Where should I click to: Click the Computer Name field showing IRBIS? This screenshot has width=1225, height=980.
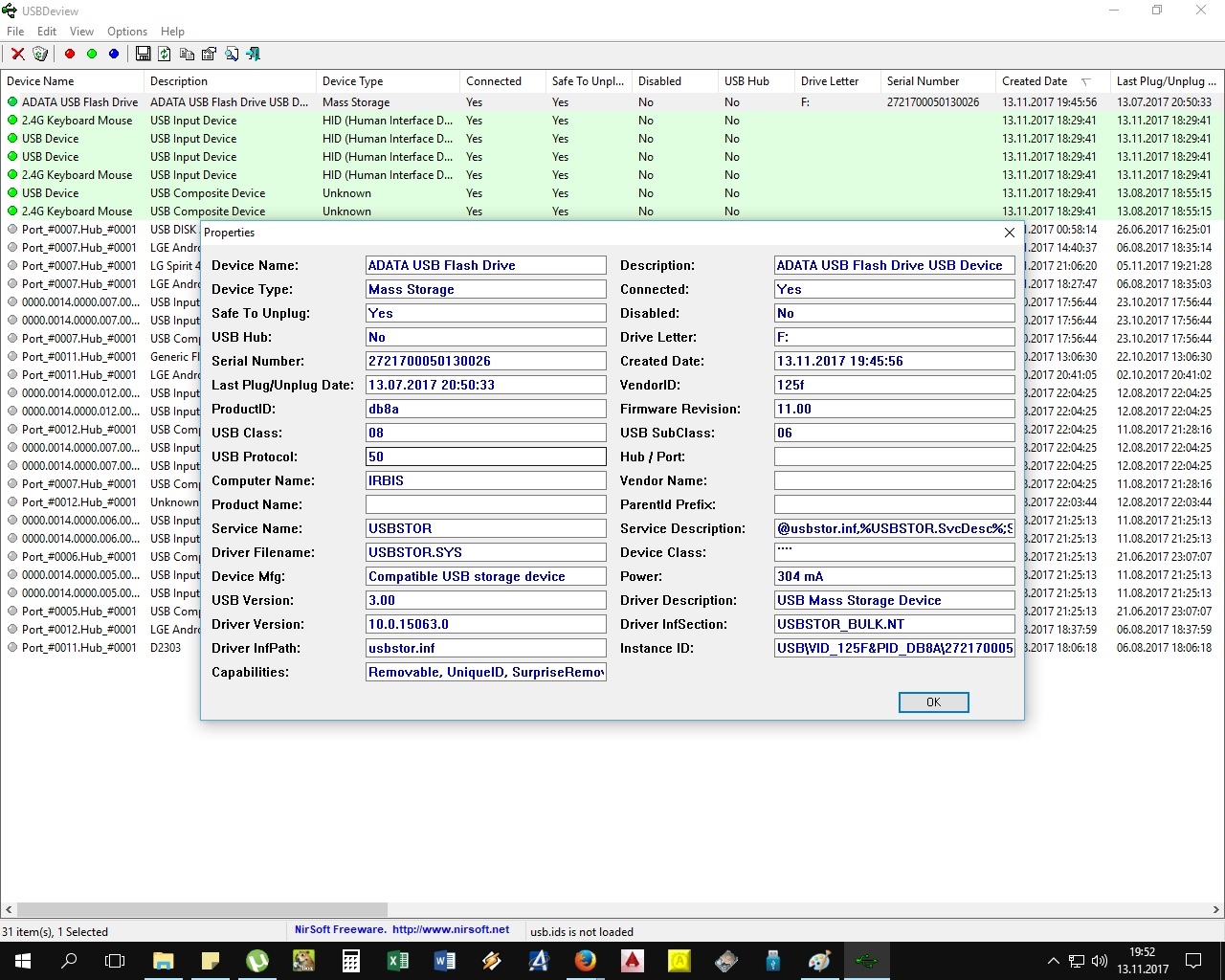486,480
